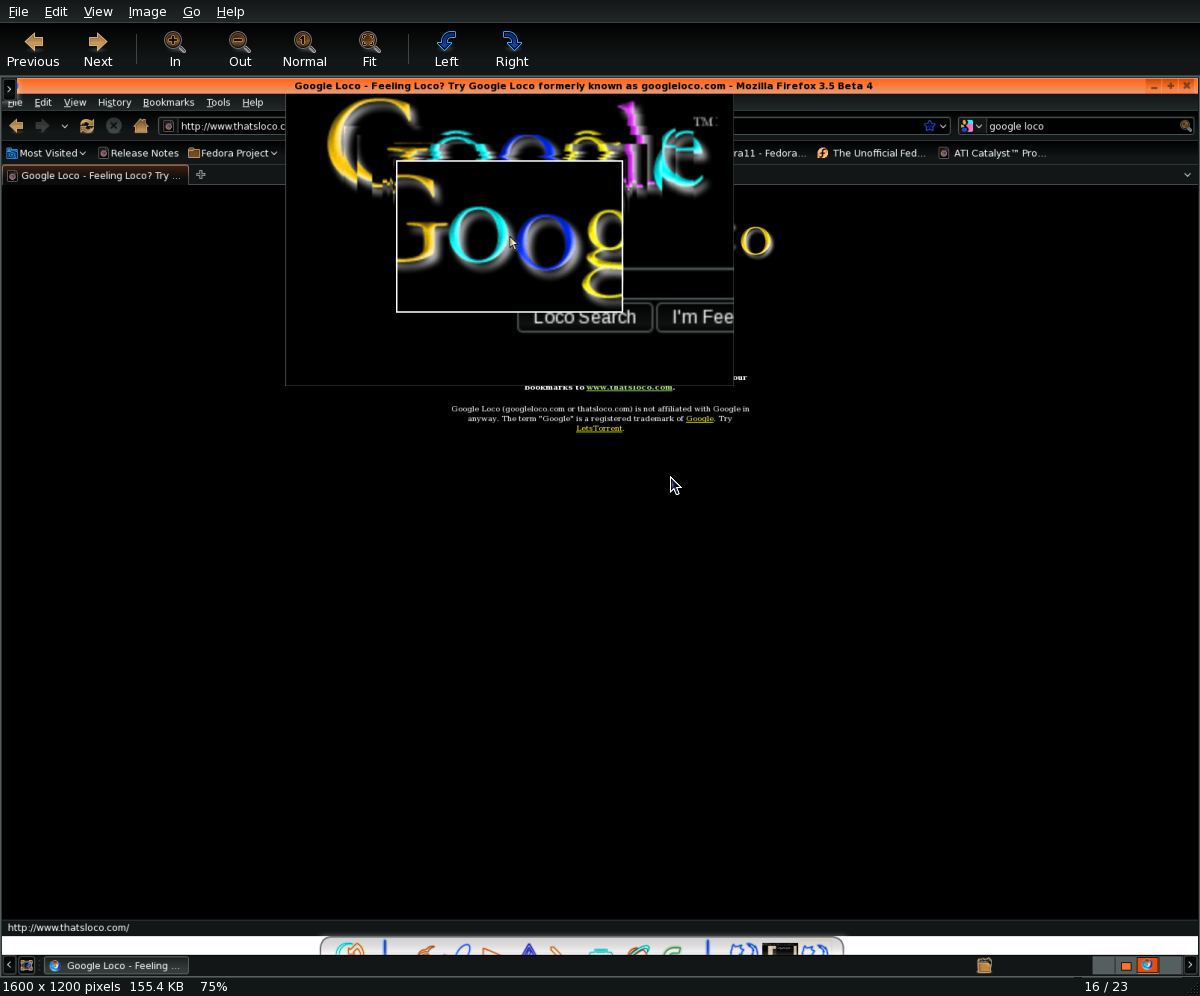Click the search magnifier icon

point(1186,126)
